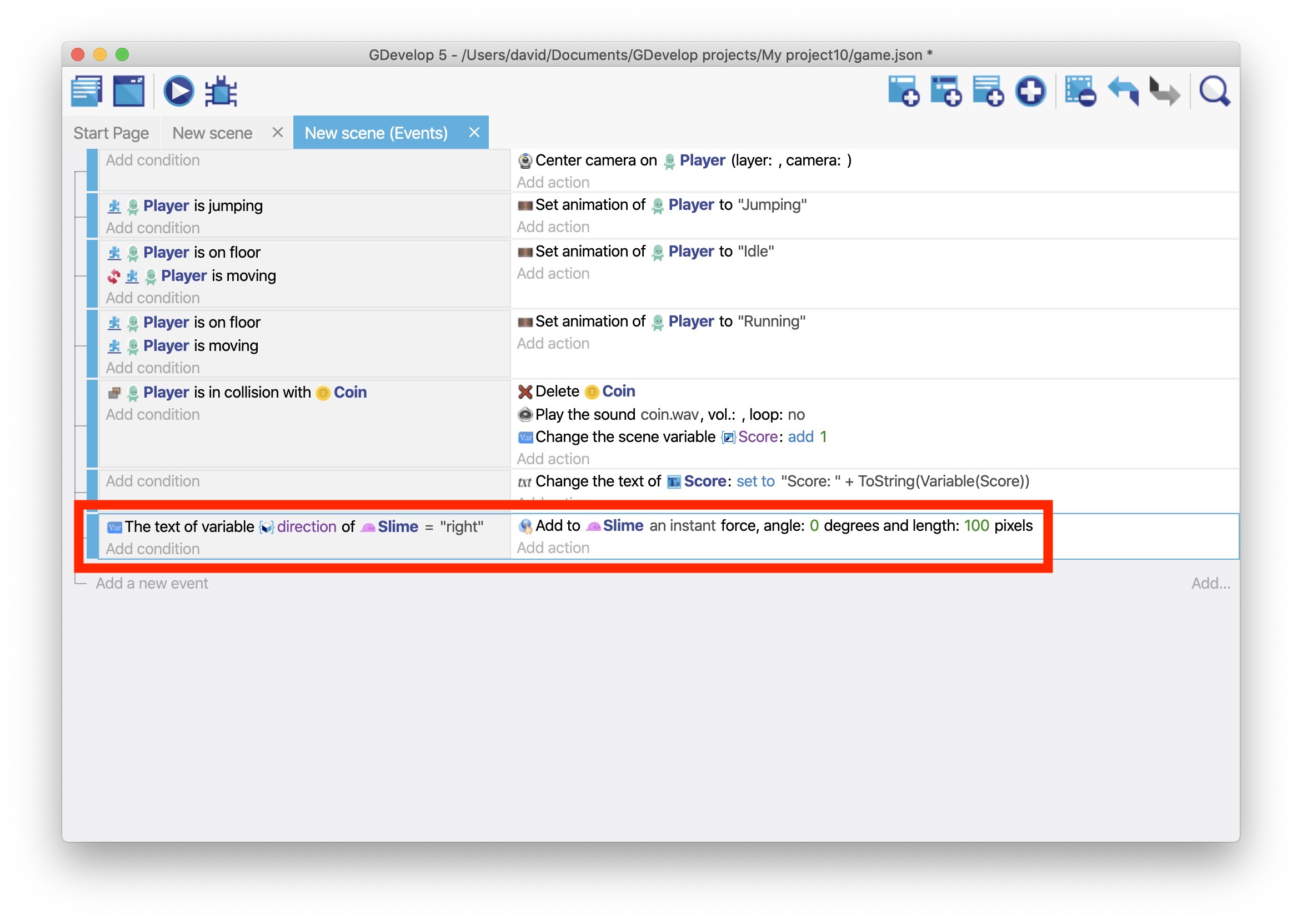Open the Add... menu at bottom right

click(1210, 583)
